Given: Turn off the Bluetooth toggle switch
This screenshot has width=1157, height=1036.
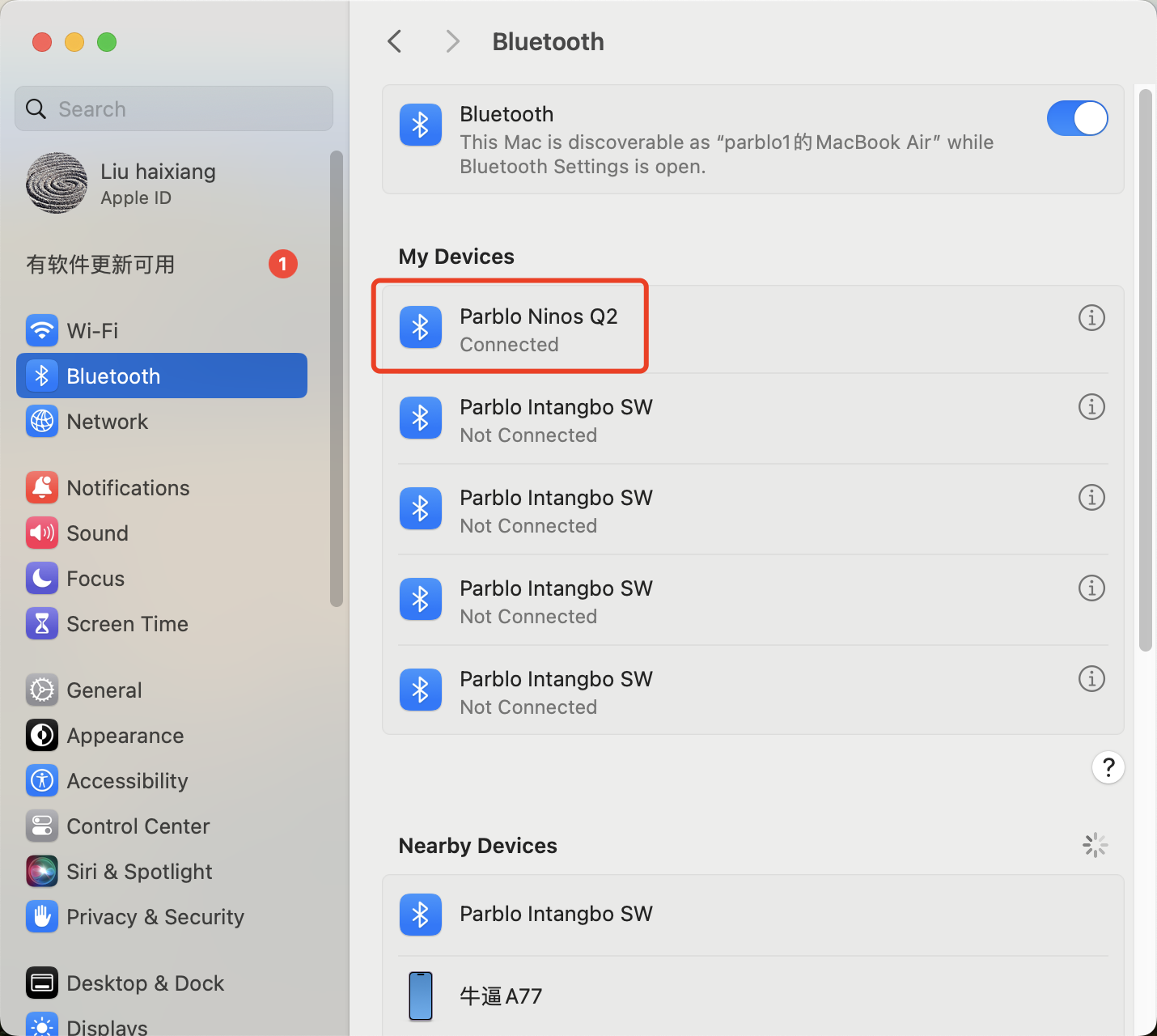Looking at the screenshot, I should pyautogui.click(x=1077, y=118).
